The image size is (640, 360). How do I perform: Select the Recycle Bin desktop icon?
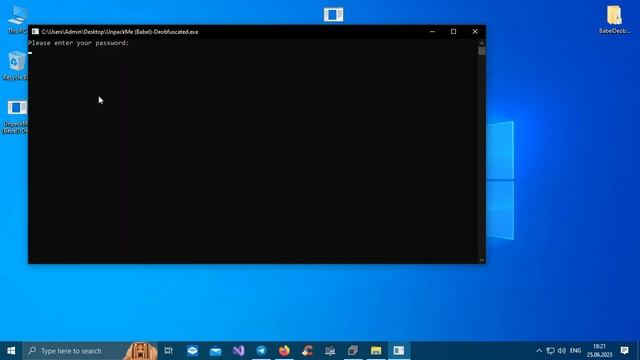pyautogui.click(x=16, y=65)
